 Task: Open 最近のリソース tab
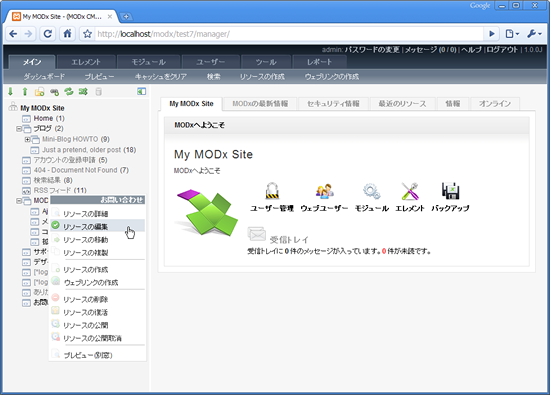tap(402, 104)
